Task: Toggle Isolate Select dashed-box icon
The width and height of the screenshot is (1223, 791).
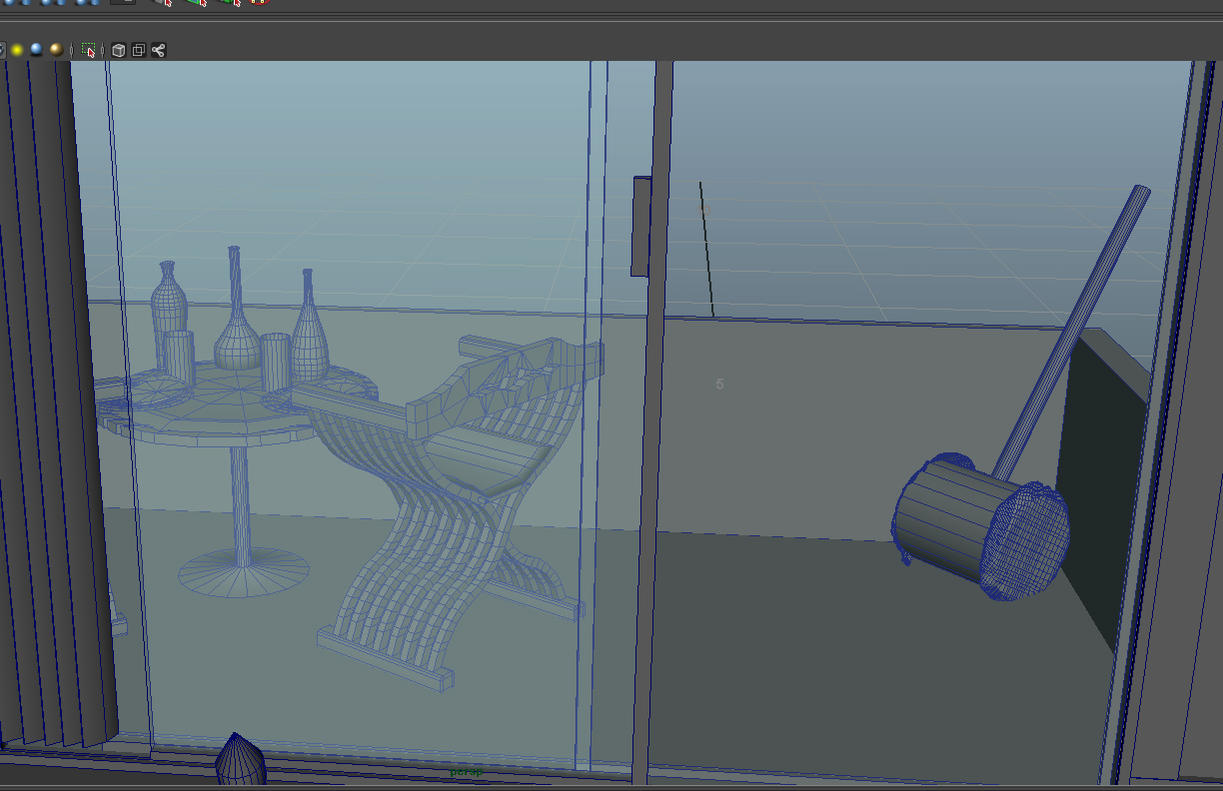Action: [x=89, y=50]
